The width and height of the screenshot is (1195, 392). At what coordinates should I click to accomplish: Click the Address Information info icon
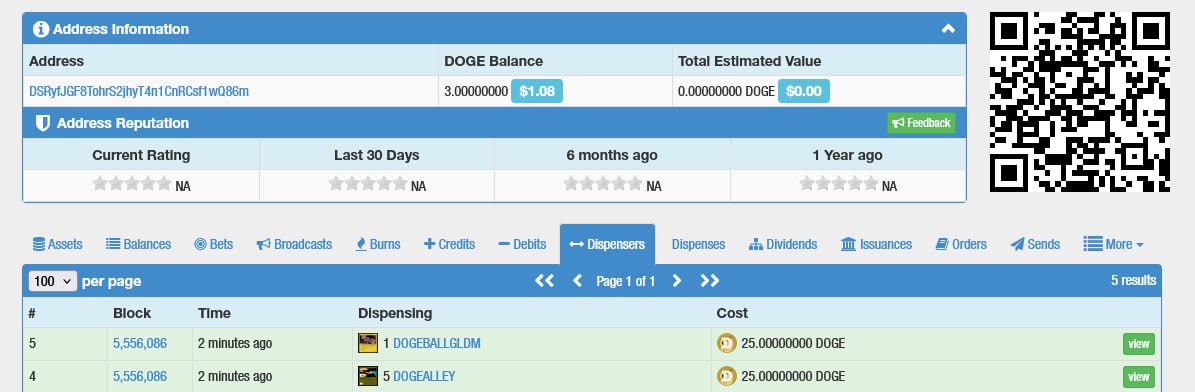41,29
